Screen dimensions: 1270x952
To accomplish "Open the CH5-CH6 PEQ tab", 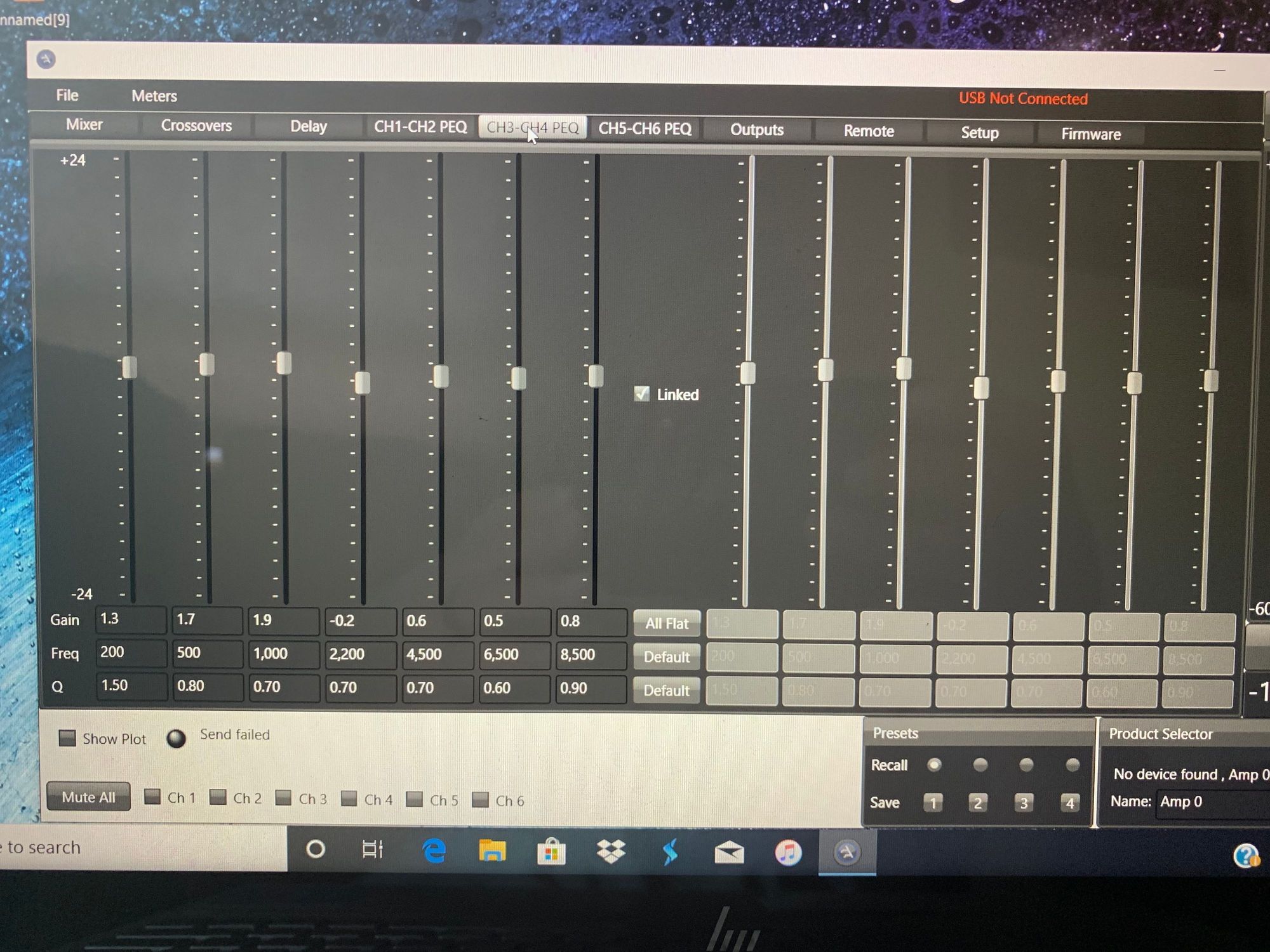I will click(x=645, y=129).
